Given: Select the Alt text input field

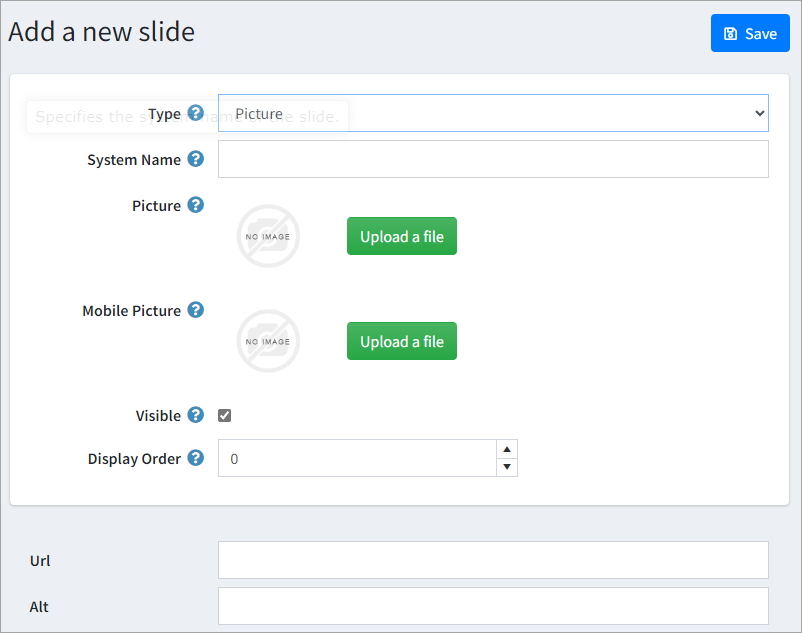Looking at the screenshot, I should [493, 606].
